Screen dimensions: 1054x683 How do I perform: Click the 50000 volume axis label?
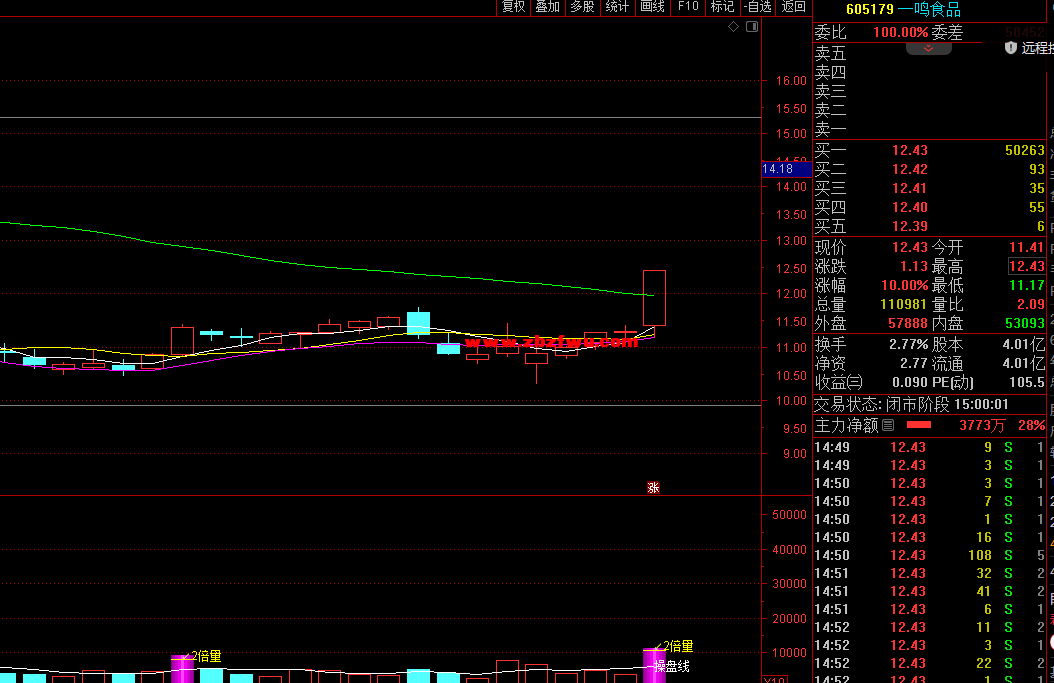point(789,515)
